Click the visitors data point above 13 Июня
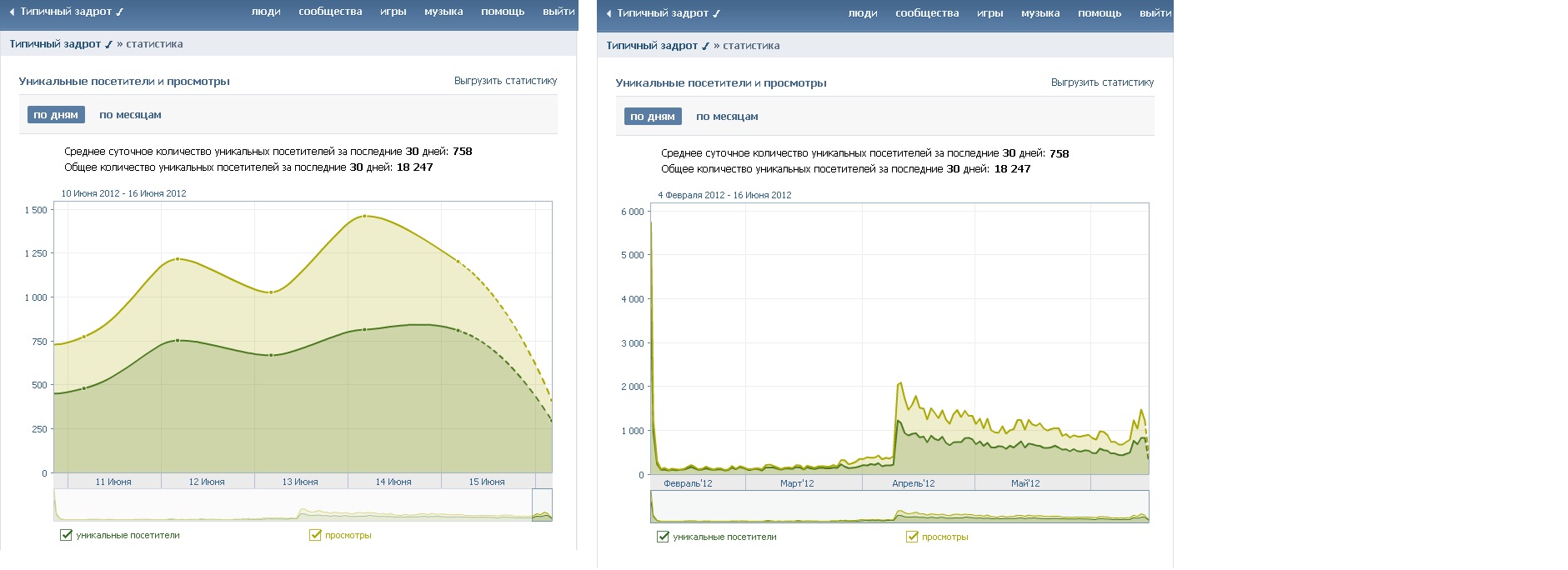Viewport: 1568px width, 570px height. [x=271, y=356]
